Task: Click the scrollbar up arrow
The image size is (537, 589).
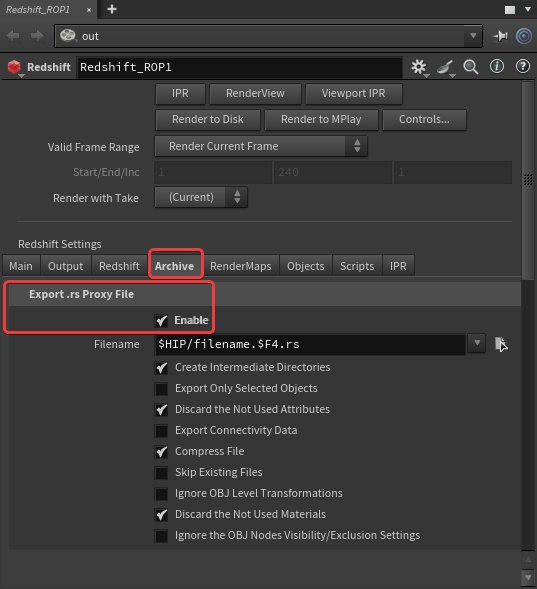Action: pos(528,560)
